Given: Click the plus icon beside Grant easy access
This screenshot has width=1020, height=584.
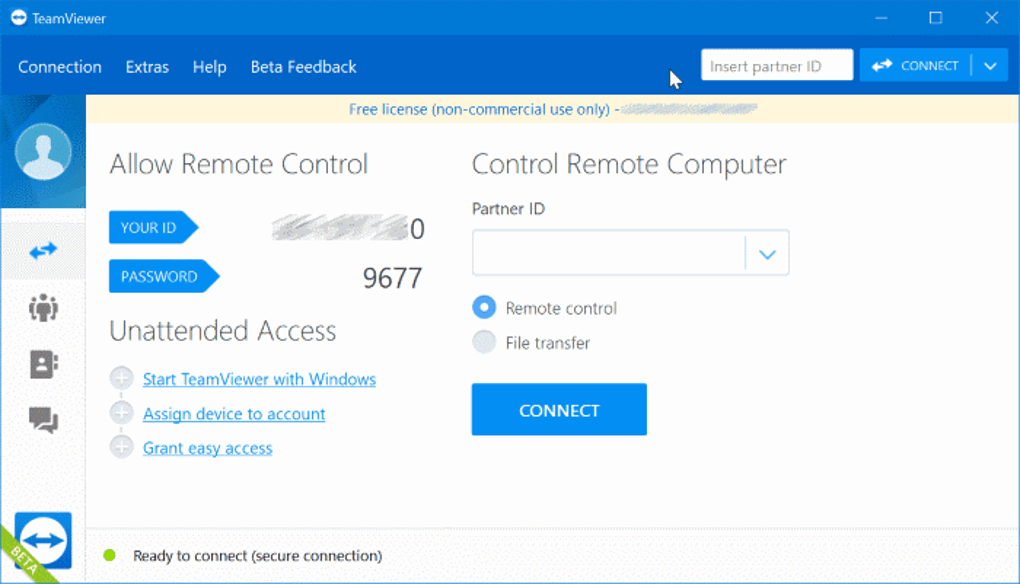Looking at the screenshot, I should click(121, 447).
